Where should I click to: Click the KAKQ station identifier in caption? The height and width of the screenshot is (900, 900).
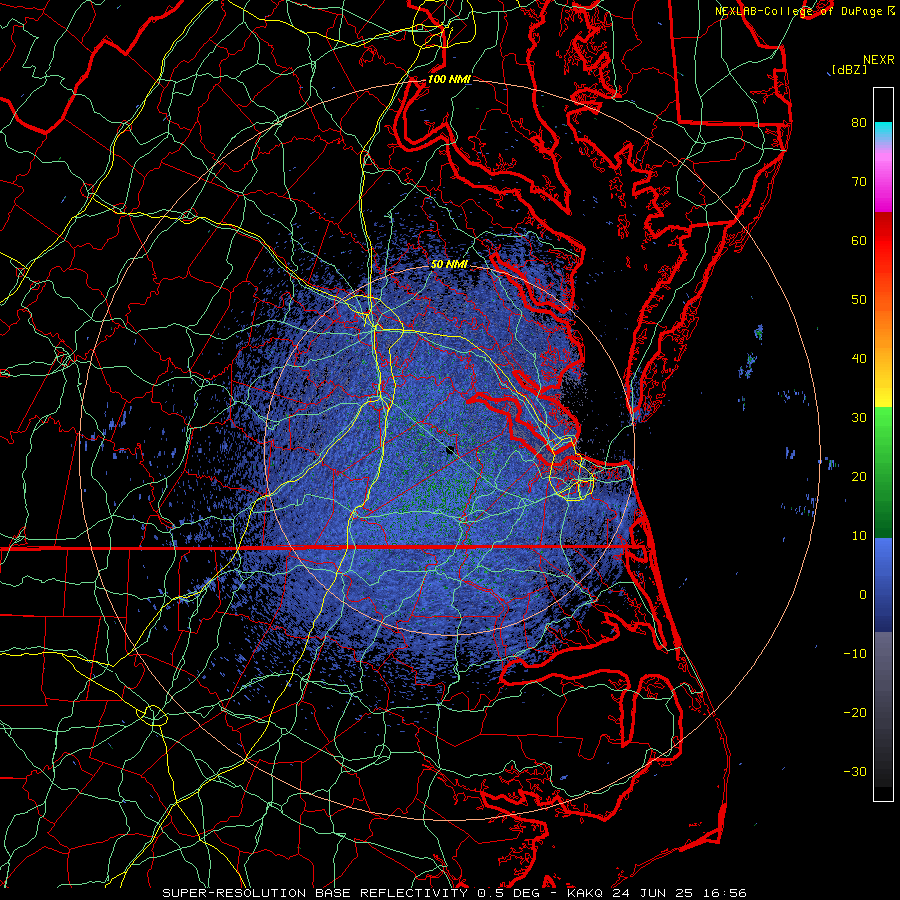pyautogui.click(x=585, y=893)
